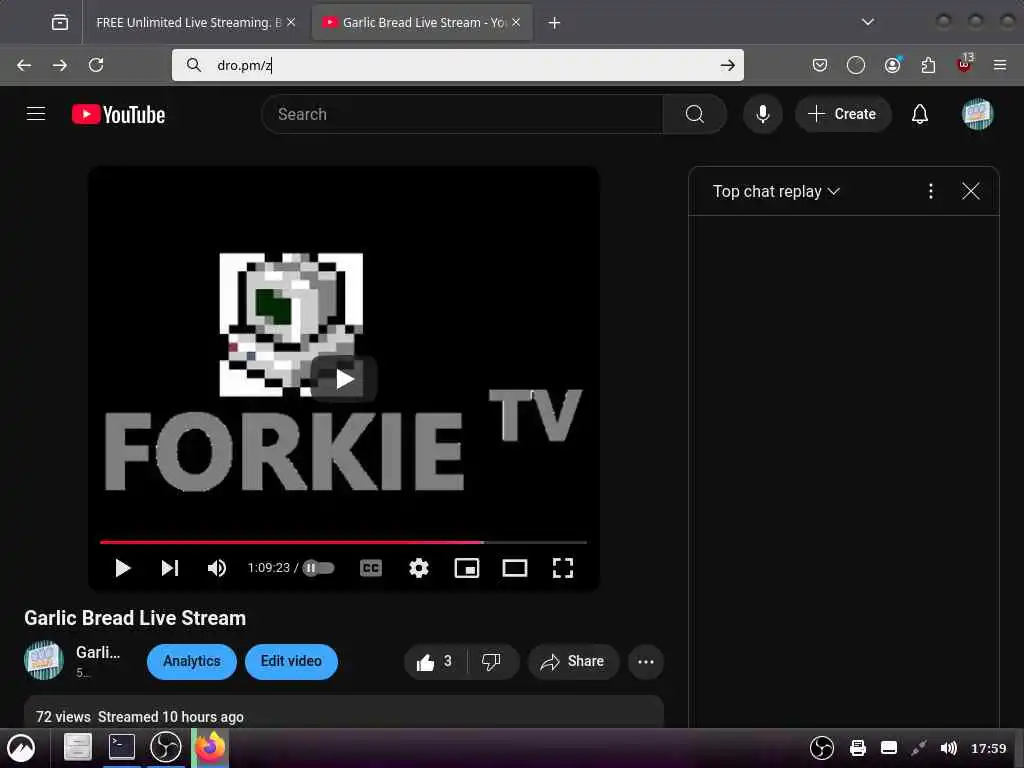Go forward in browser history
The width and height of the screenshot is (1024, 768).
click(59, 65)
